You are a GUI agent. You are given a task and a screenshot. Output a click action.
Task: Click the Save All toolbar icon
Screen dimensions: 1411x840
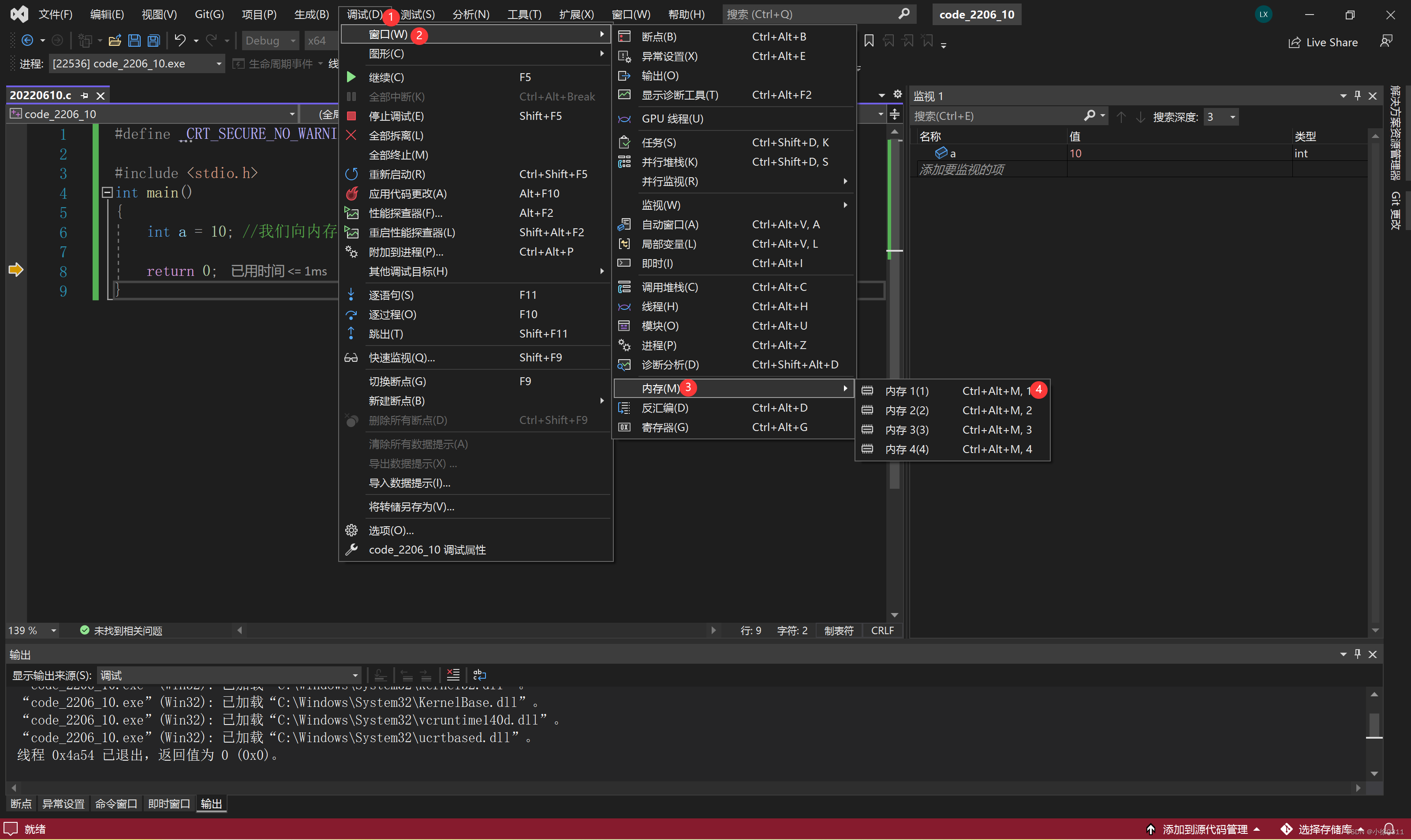[154, 41]
